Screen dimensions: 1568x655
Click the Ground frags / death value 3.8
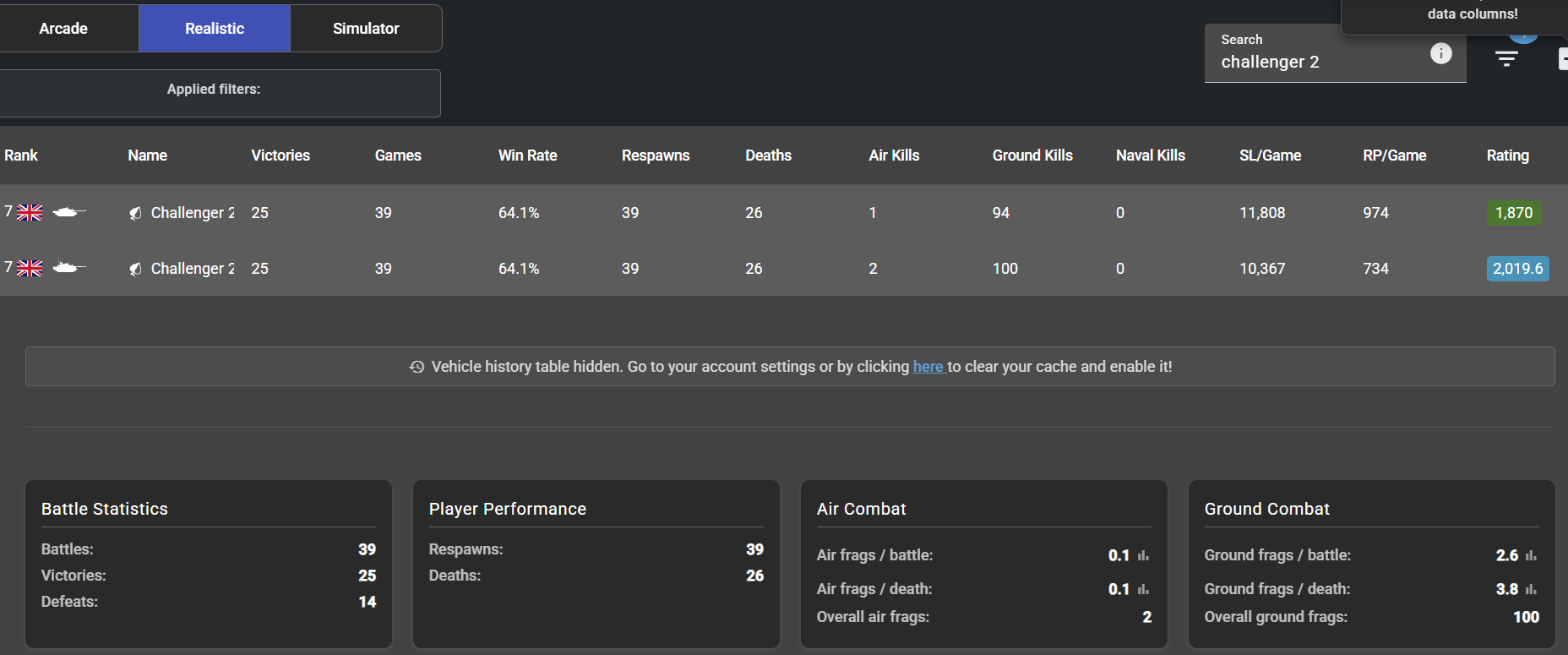click(x=1507, y=589)
